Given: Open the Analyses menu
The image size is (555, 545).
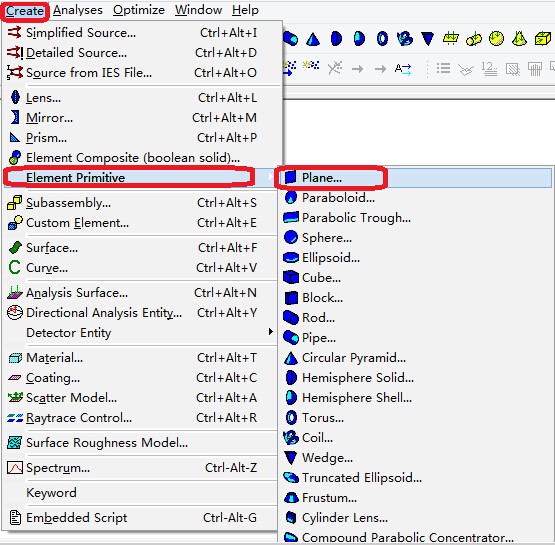Looking at the screenshot, I should [78, 10].
